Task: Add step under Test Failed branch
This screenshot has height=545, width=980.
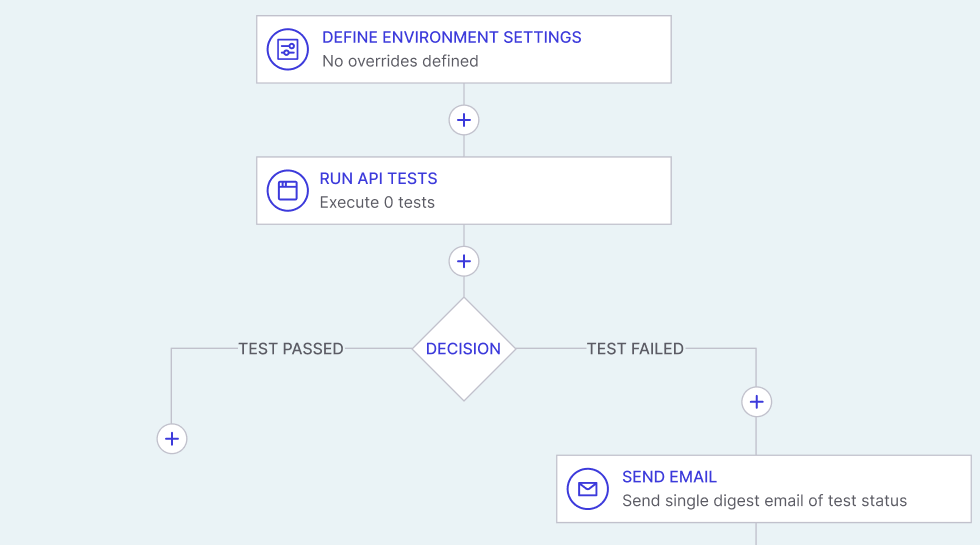Action: point(757,402)
